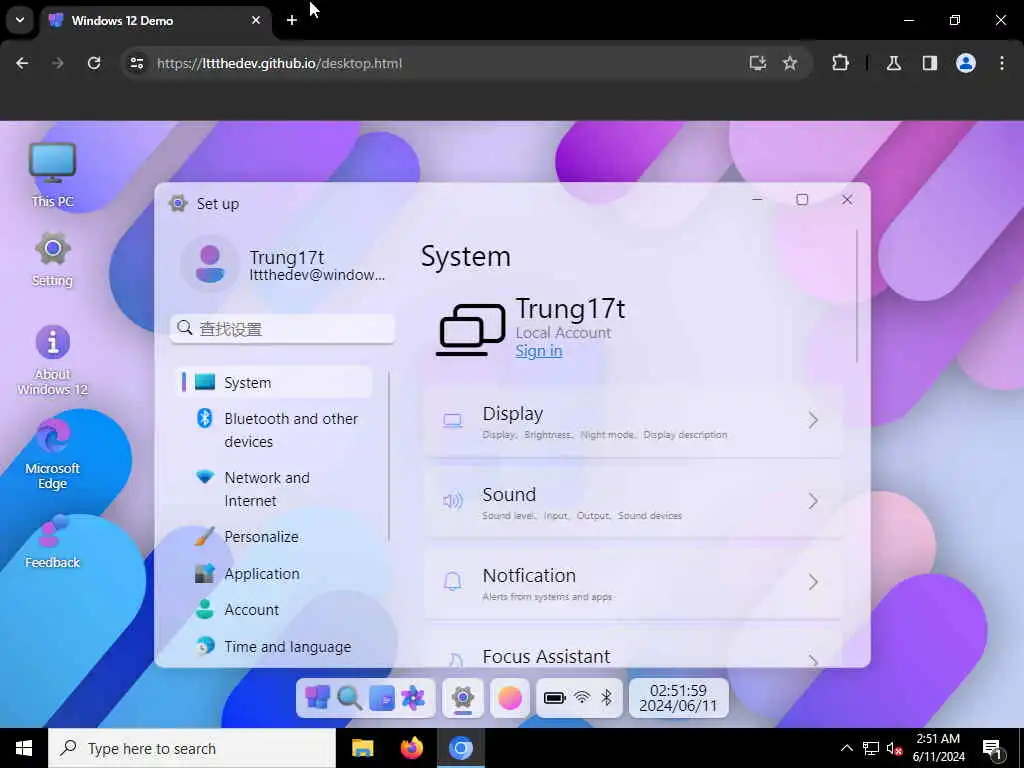Screen dimensions: 1024x768
Task: Open the browser three-dot menu
Action: (1002, 63)
